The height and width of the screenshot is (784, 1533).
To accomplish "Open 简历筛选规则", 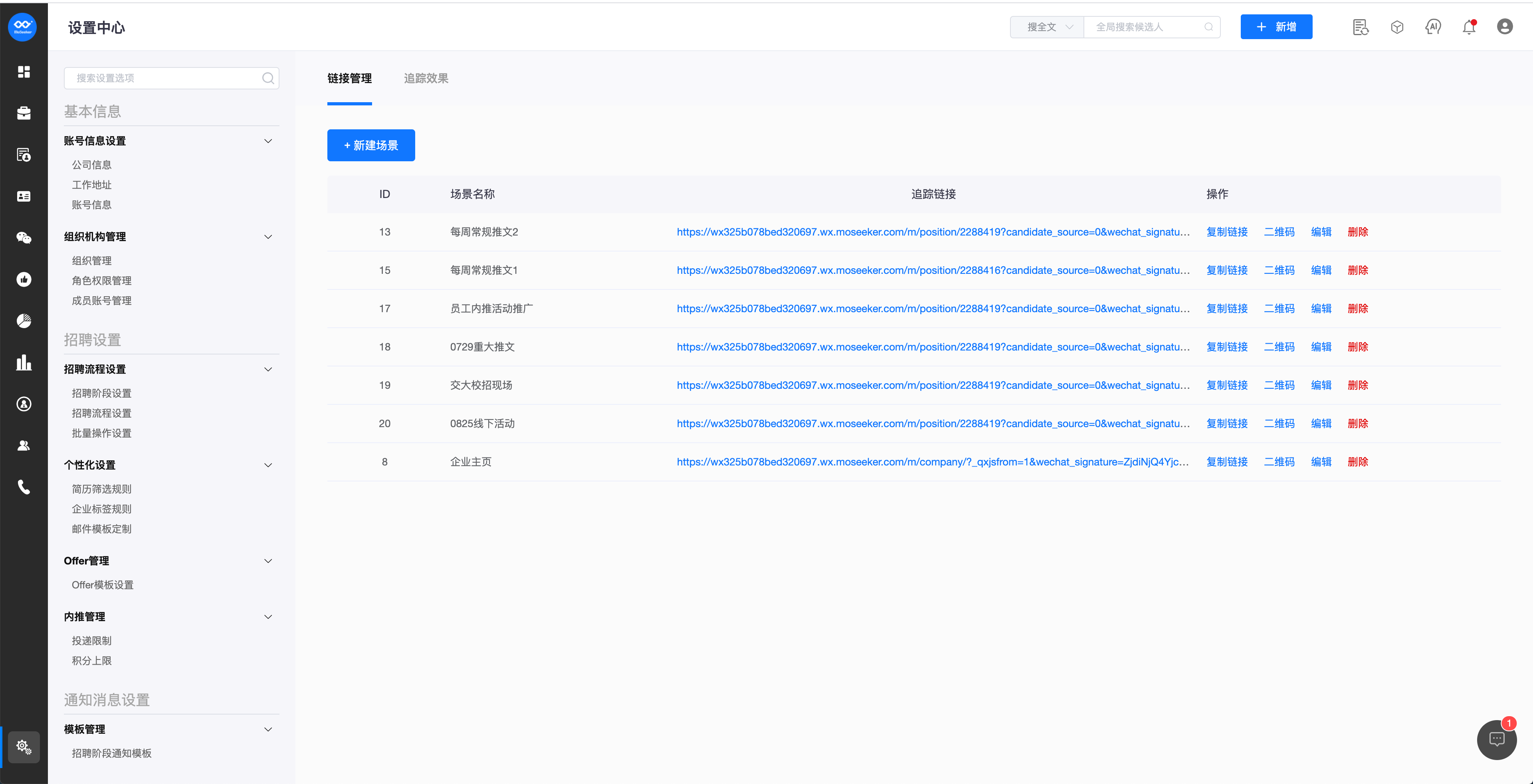I will (102, 489).
